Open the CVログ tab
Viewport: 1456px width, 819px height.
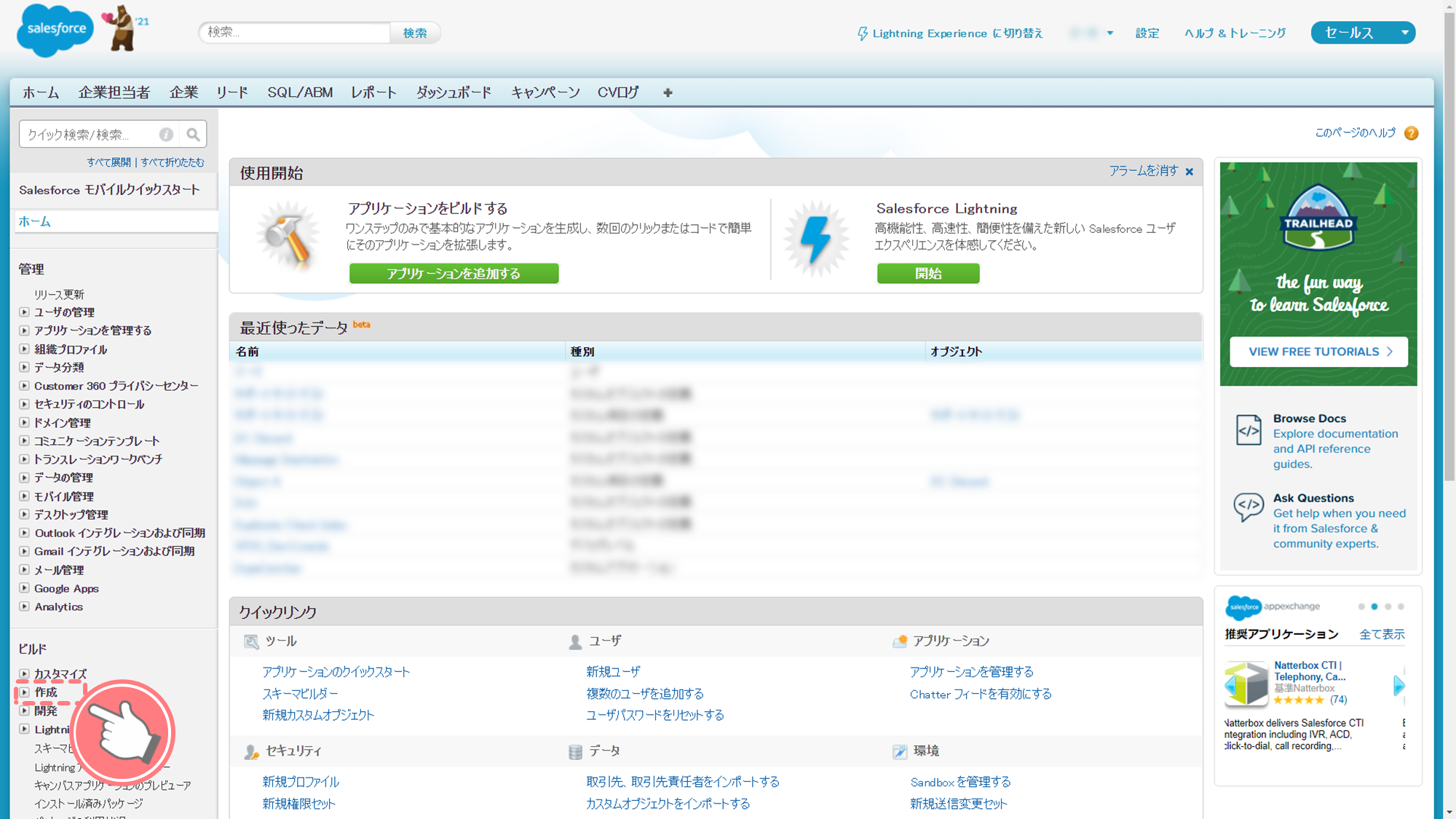[618, 92]
